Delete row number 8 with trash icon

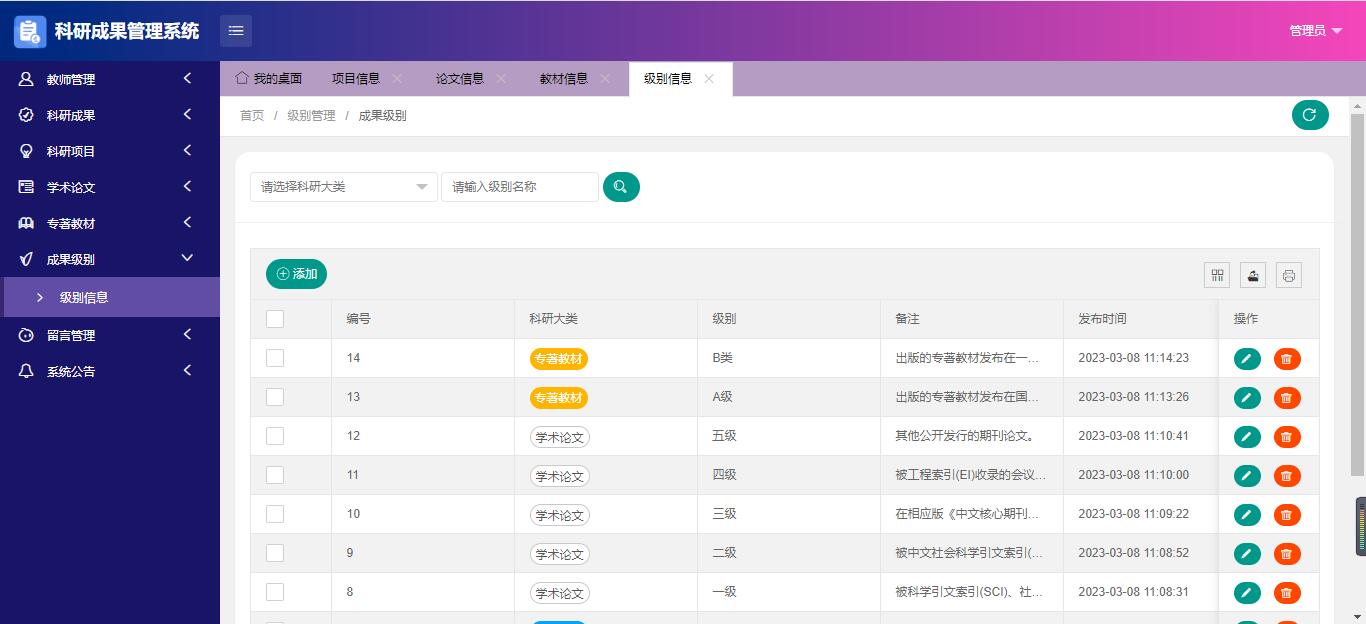(x=1287, y=593)
